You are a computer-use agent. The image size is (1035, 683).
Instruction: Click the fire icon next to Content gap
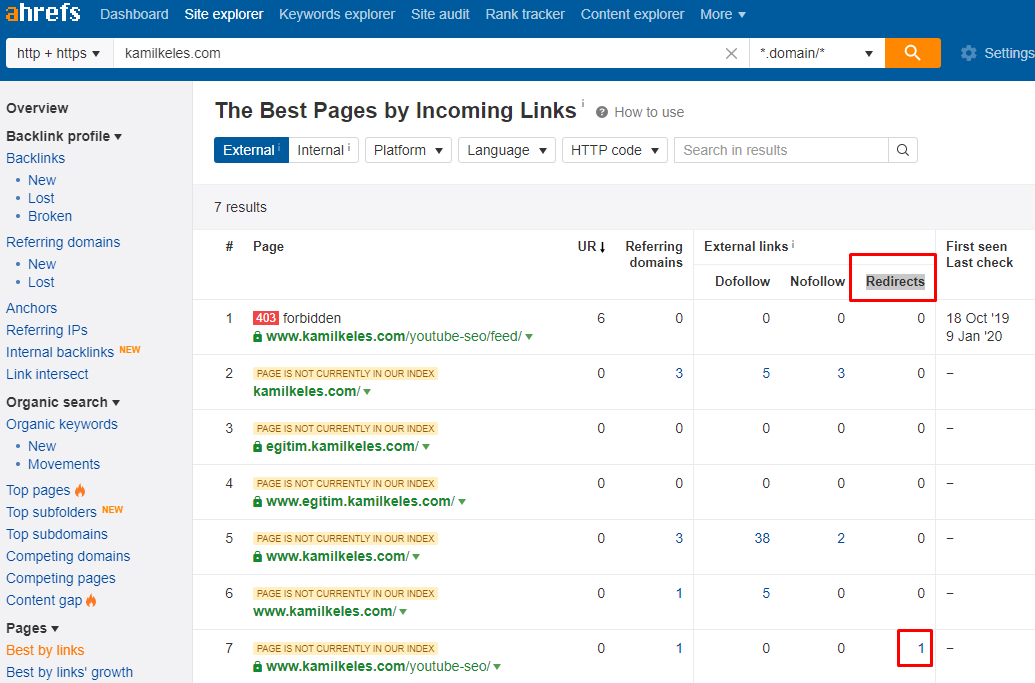[x=91, y=600]
